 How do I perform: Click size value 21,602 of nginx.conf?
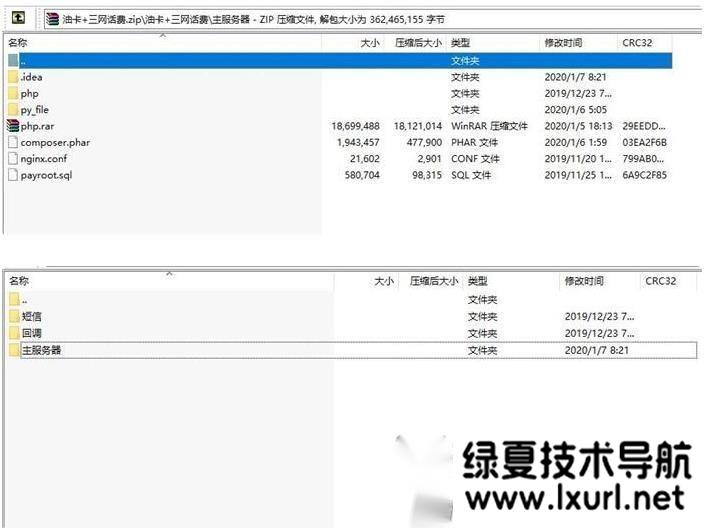click(x=365, y=159)
